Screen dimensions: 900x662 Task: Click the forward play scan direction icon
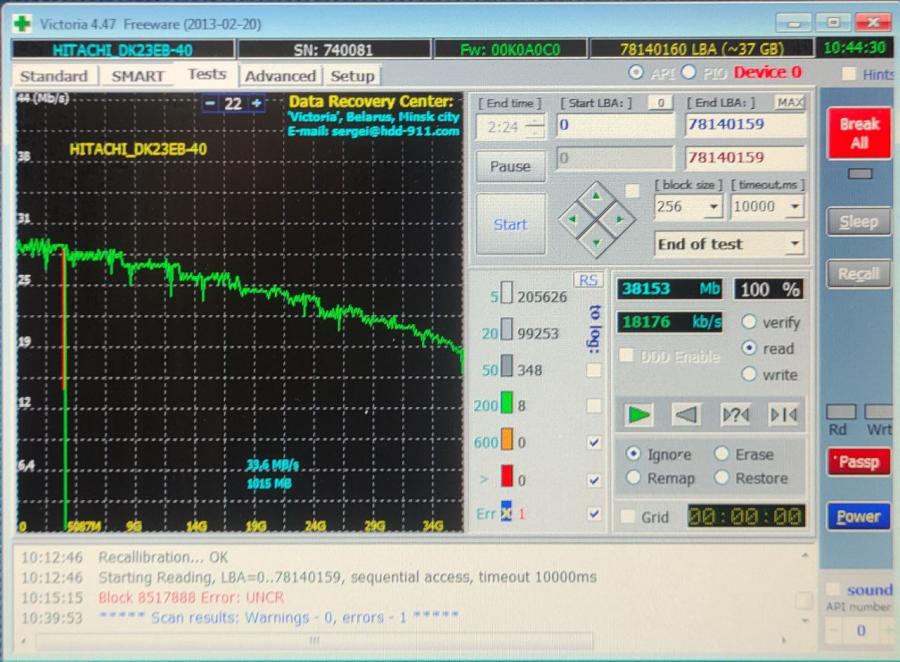point(639,414)
